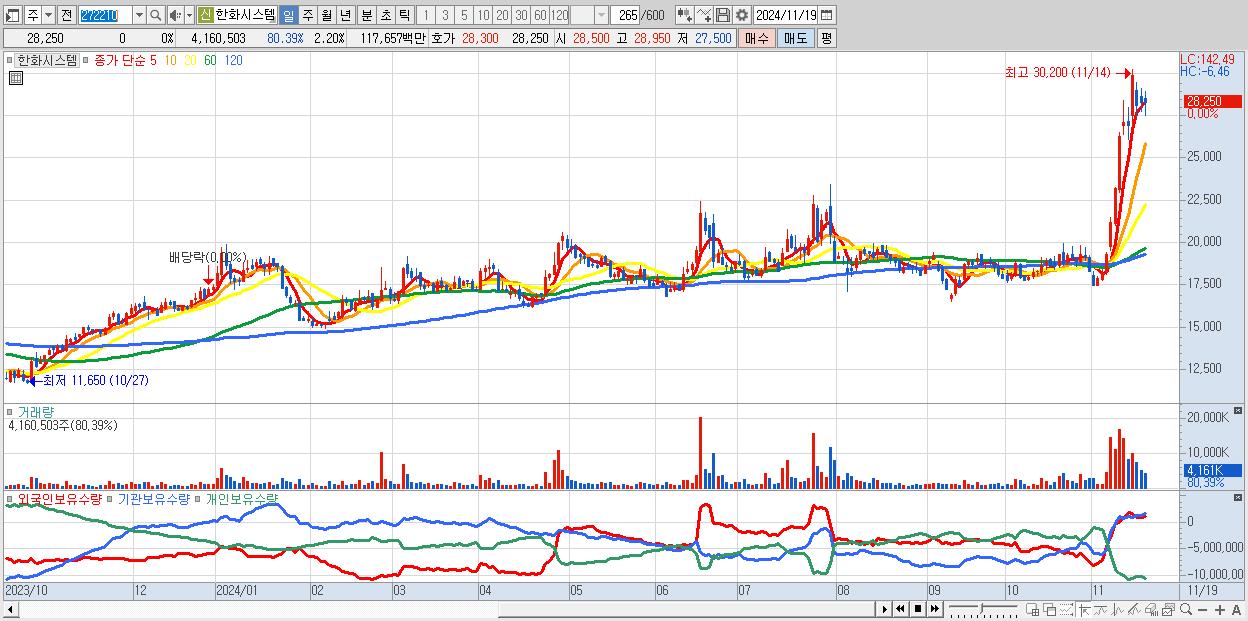Switch to the 분 minute chart period
The width and height of the screenshot is (1248, 621).
[x=366, y=15]
